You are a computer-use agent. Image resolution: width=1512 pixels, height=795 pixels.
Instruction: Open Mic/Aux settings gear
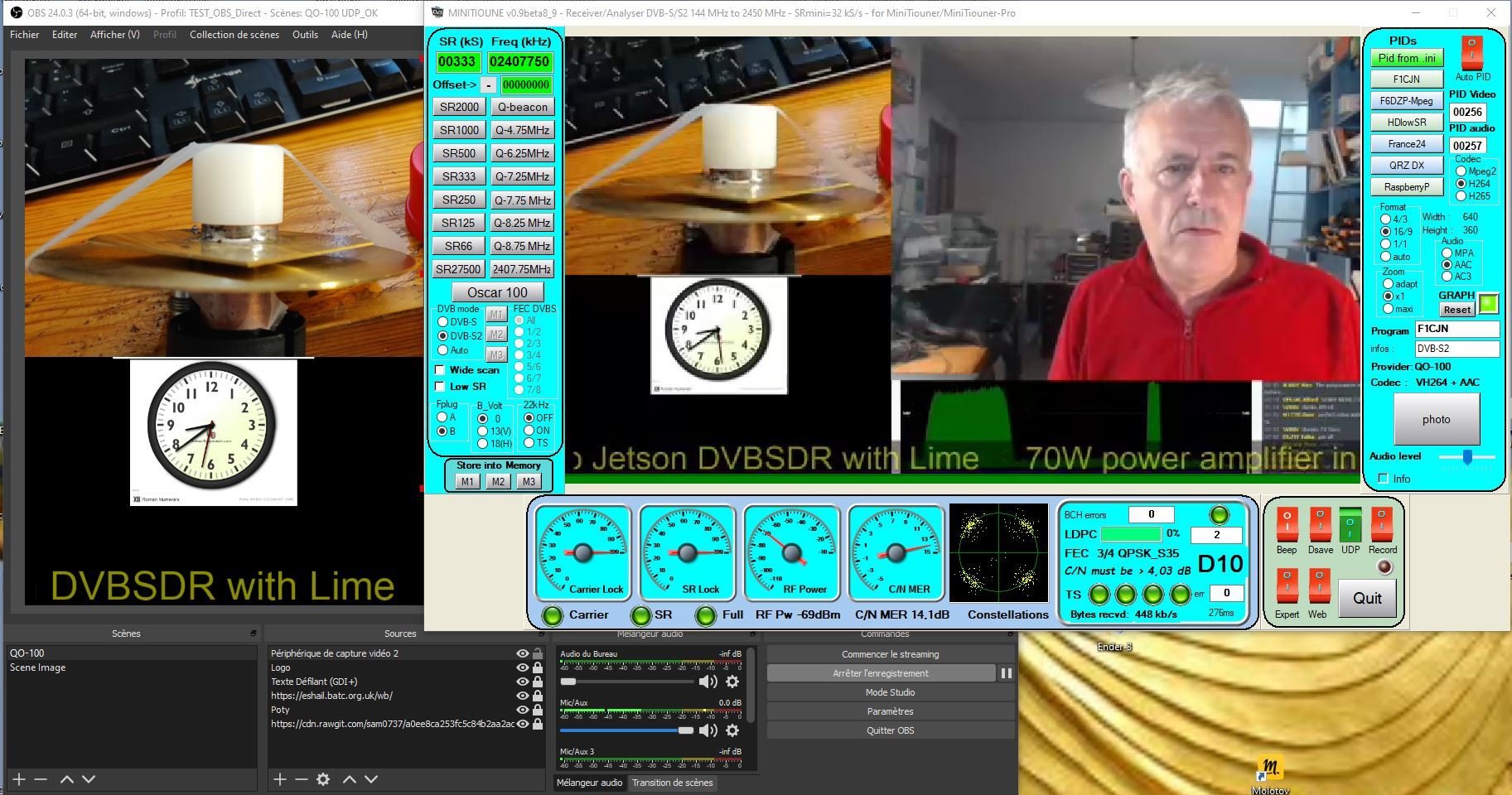point(732,730)
